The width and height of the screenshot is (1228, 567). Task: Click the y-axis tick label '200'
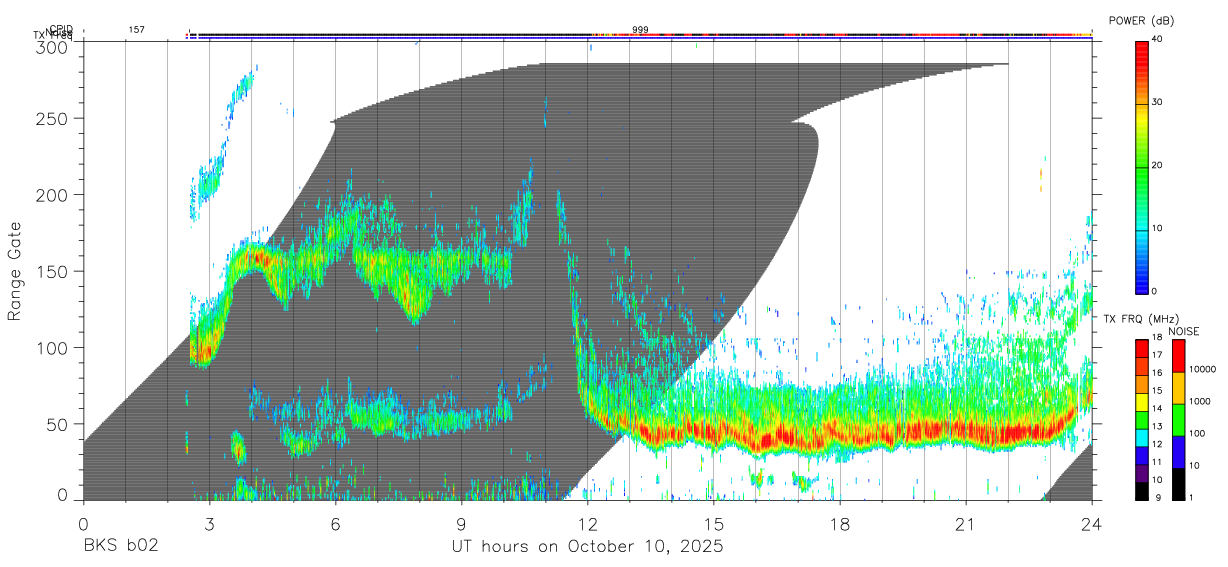click(54, 194)
